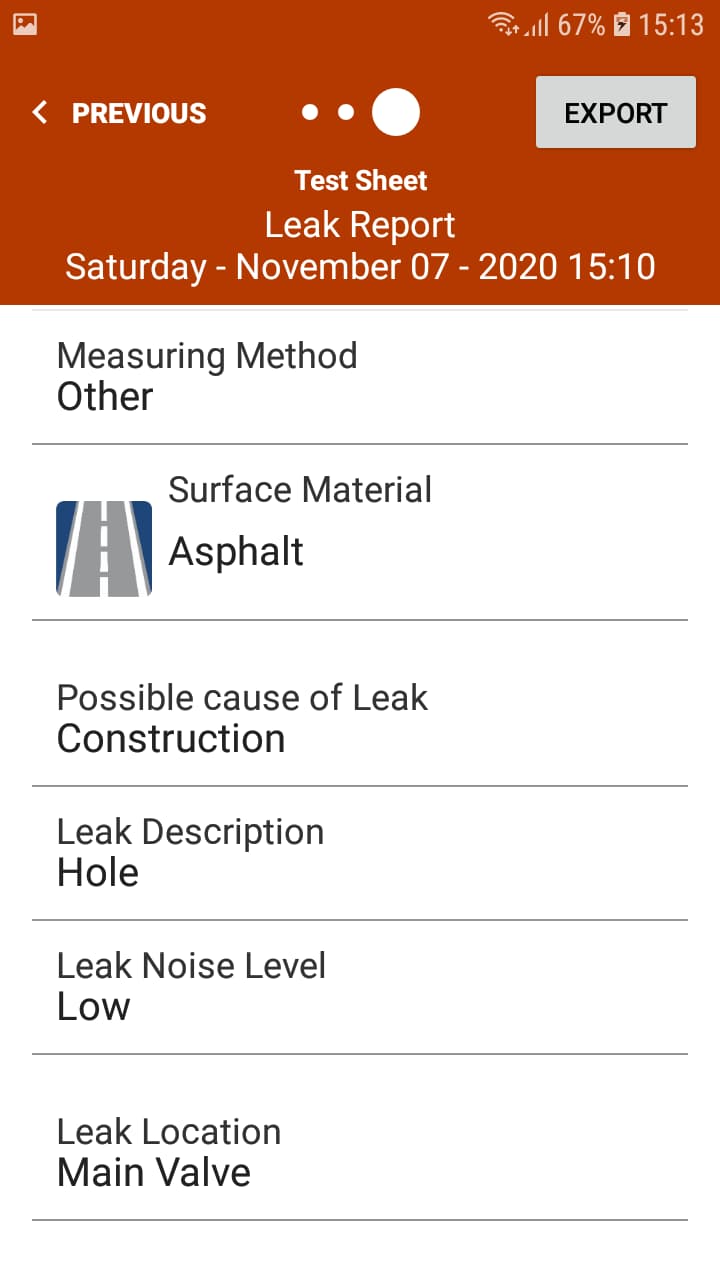Open the Measuring Method field
720x1280 pixels.
click(x=360, y=377)
